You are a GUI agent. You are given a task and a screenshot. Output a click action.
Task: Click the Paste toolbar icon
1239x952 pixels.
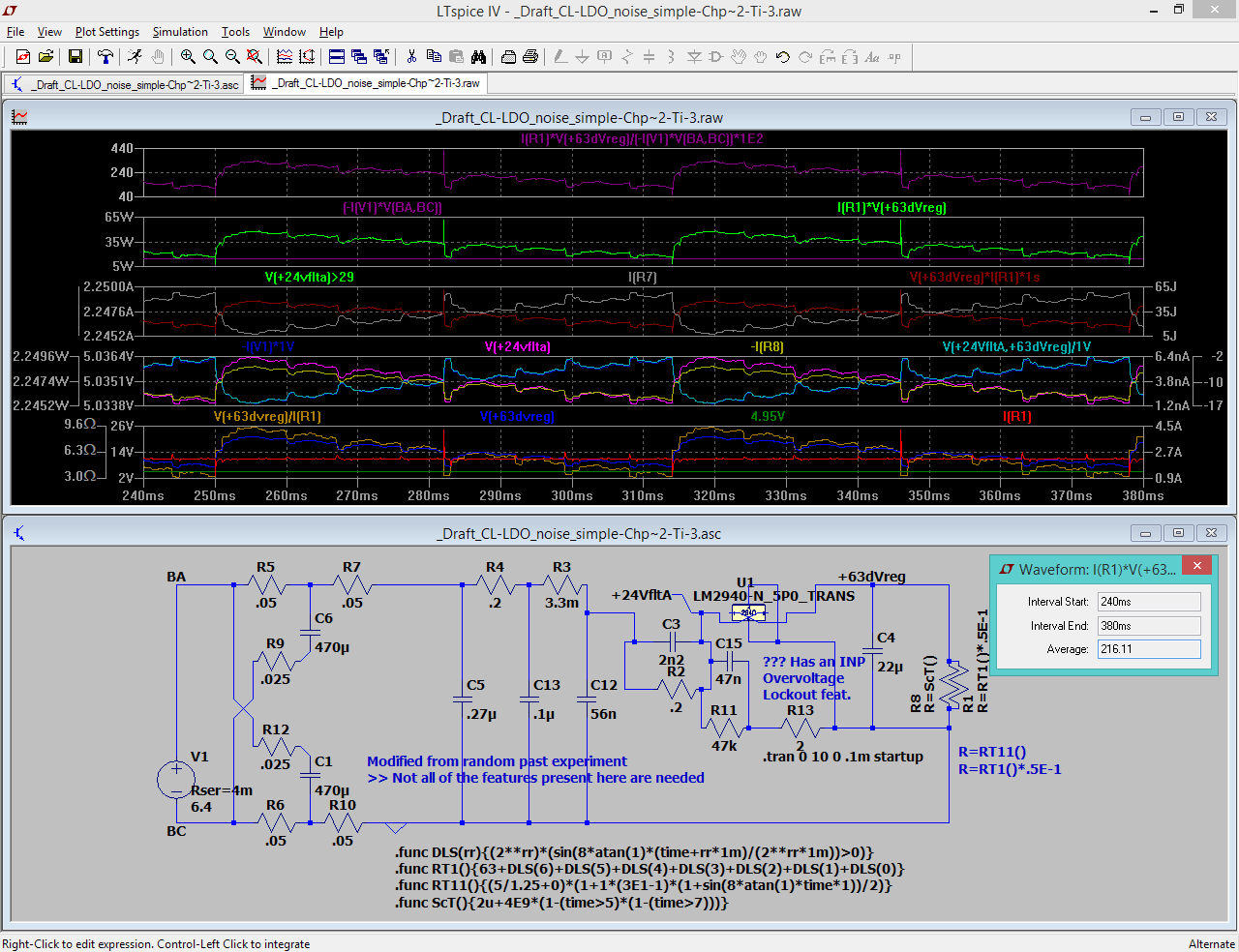tap(456, 57)
